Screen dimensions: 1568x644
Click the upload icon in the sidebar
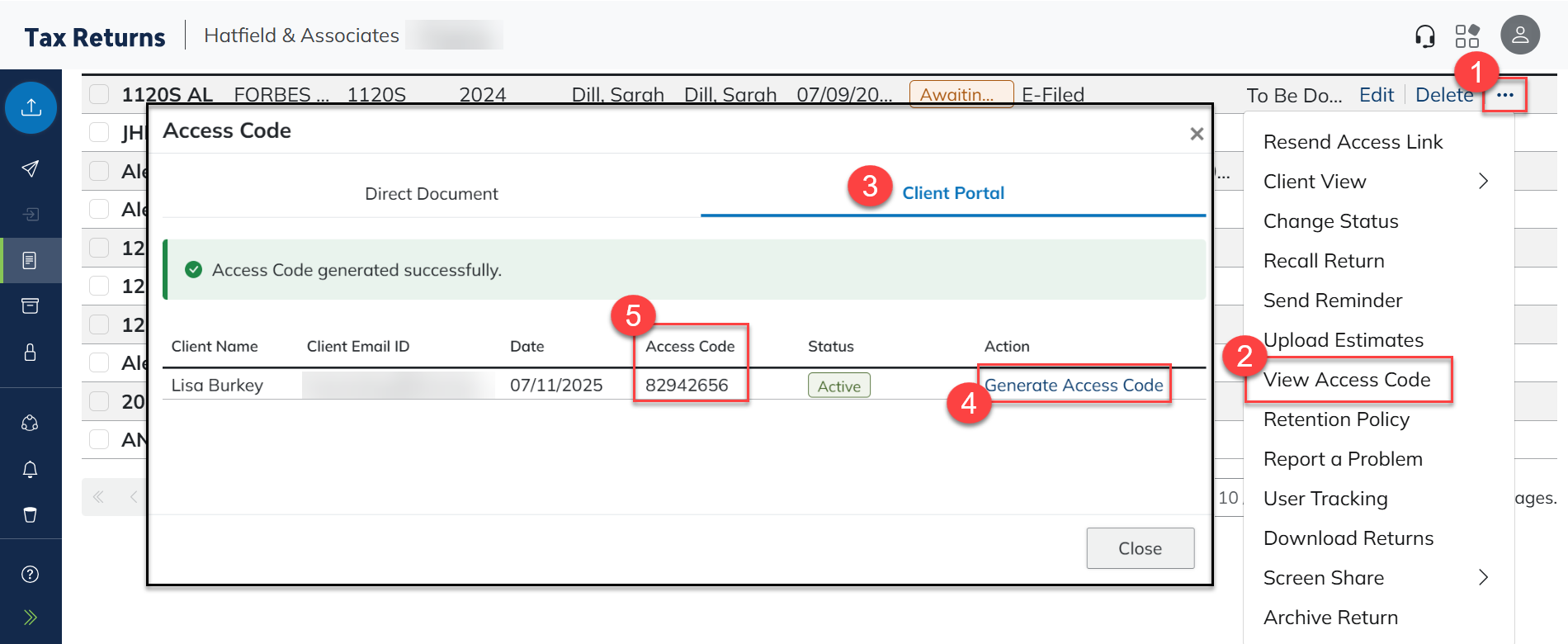pos(31,107)
